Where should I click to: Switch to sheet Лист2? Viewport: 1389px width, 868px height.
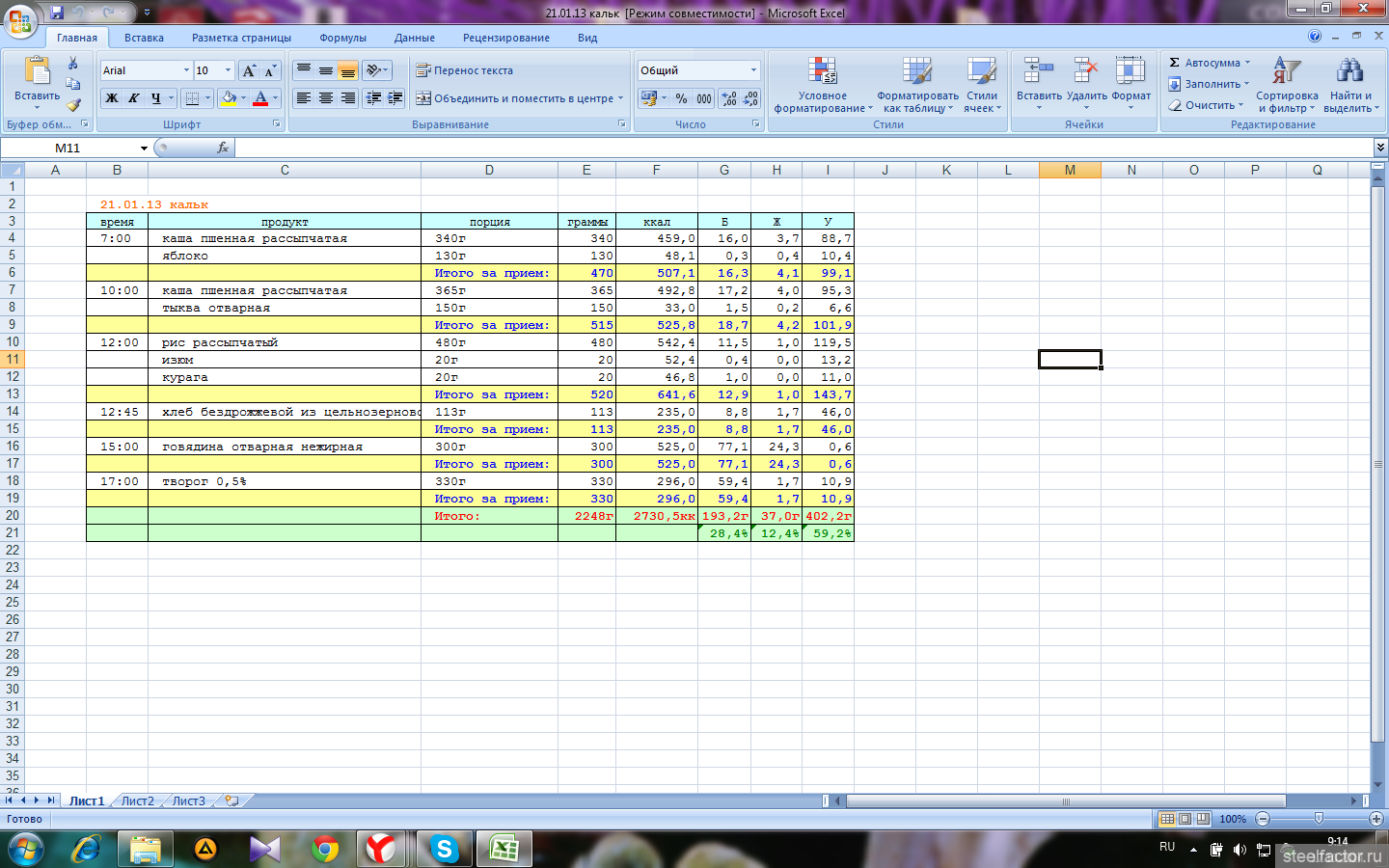tap(137, 800)
